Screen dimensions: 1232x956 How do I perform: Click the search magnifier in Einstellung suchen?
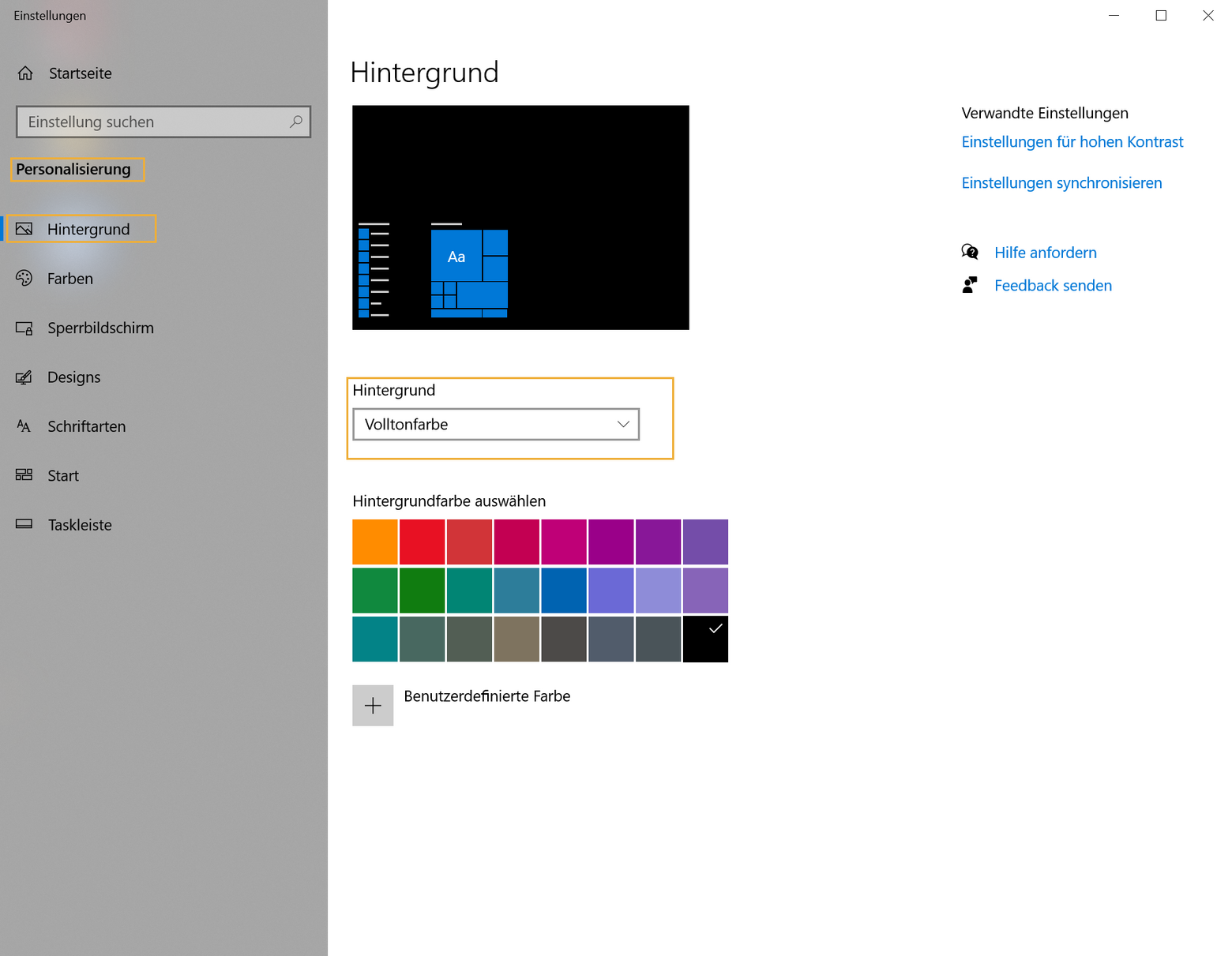295,122
